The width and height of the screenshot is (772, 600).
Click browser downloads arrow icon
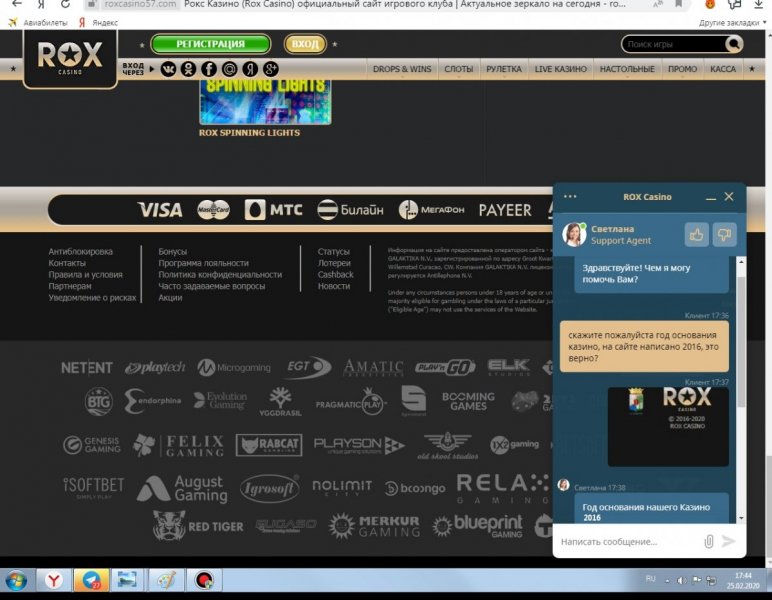click(x=759, y=4)
